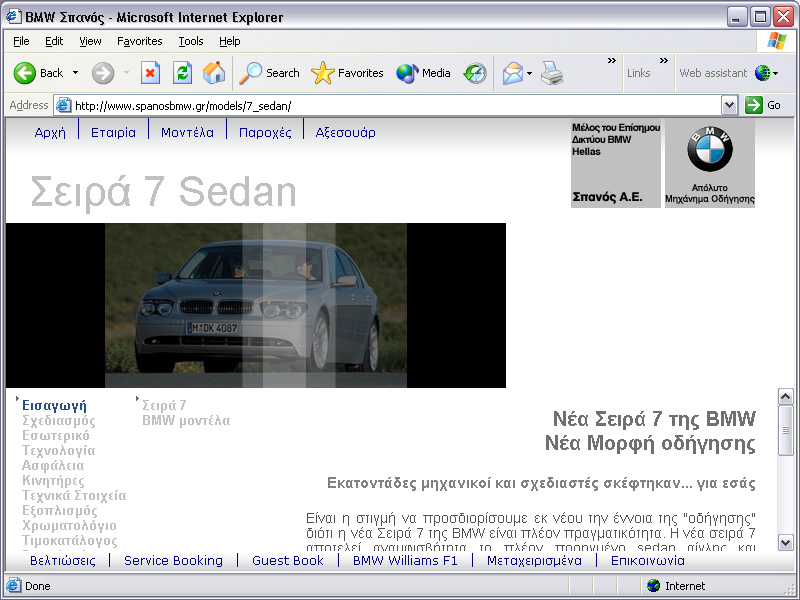Open the Αρχή navigation link
Viewport: 800px width, 600px height.
(50, 133)
